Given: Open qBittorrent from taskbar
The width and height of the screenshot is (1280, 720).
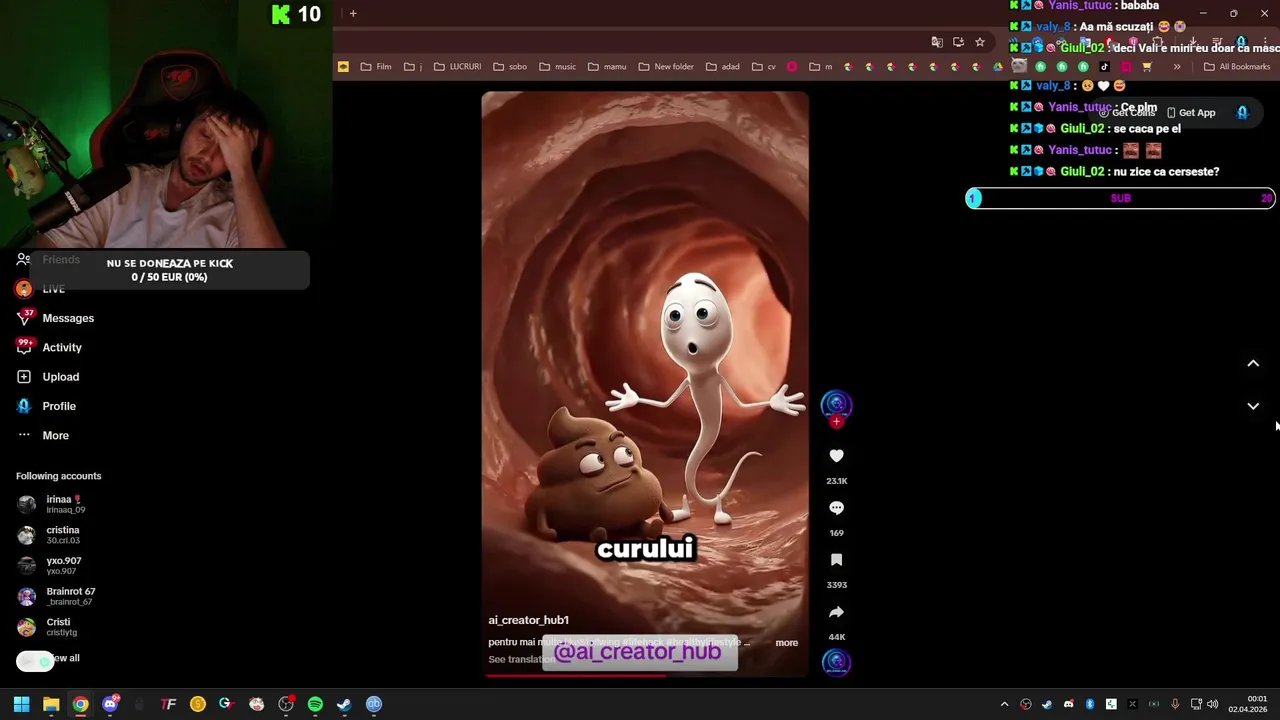Looking at the screenshot, I should 374,704.
